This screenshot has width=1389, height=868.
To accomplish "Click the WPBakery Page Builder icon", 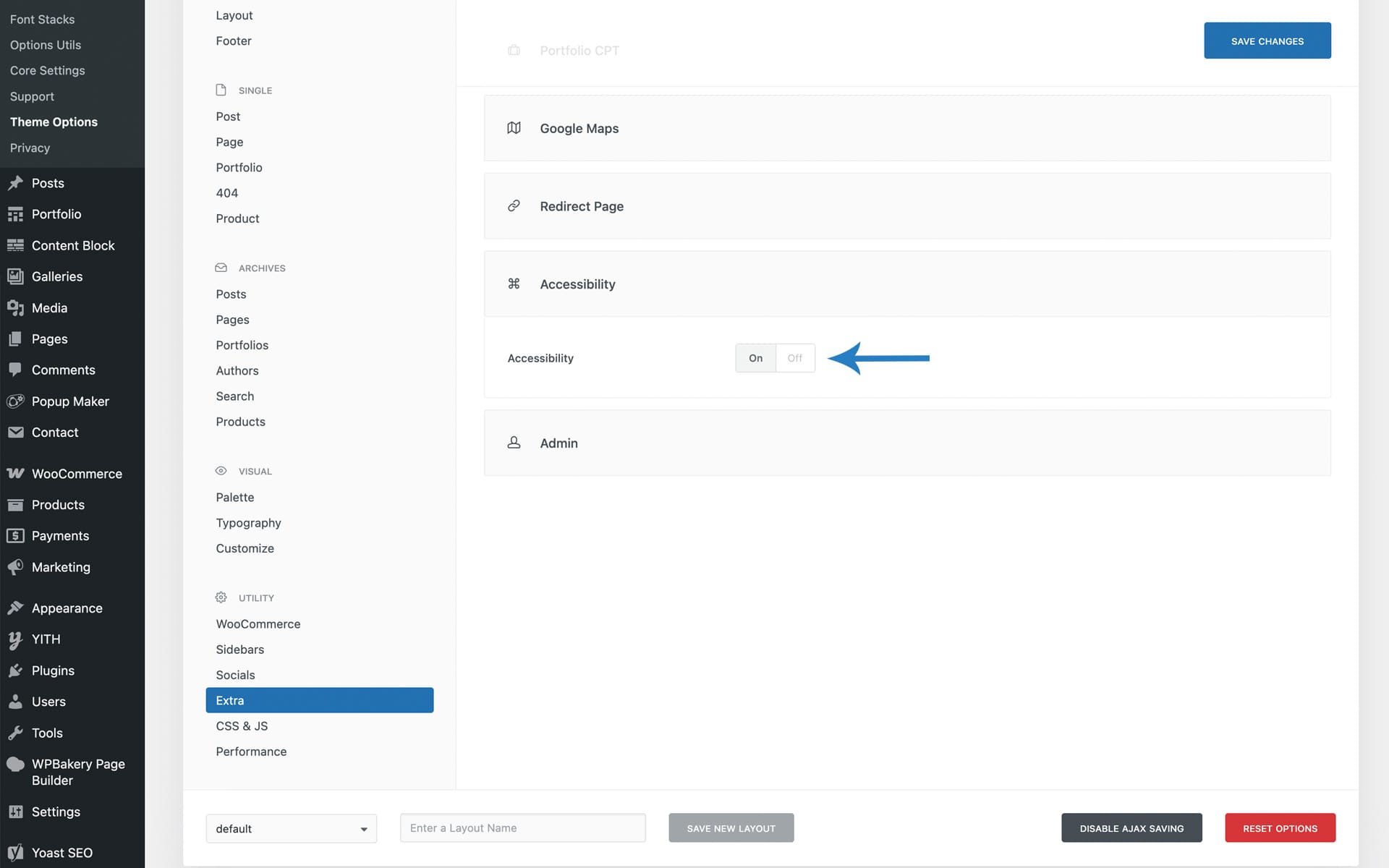I will click(x=15, y=765).
